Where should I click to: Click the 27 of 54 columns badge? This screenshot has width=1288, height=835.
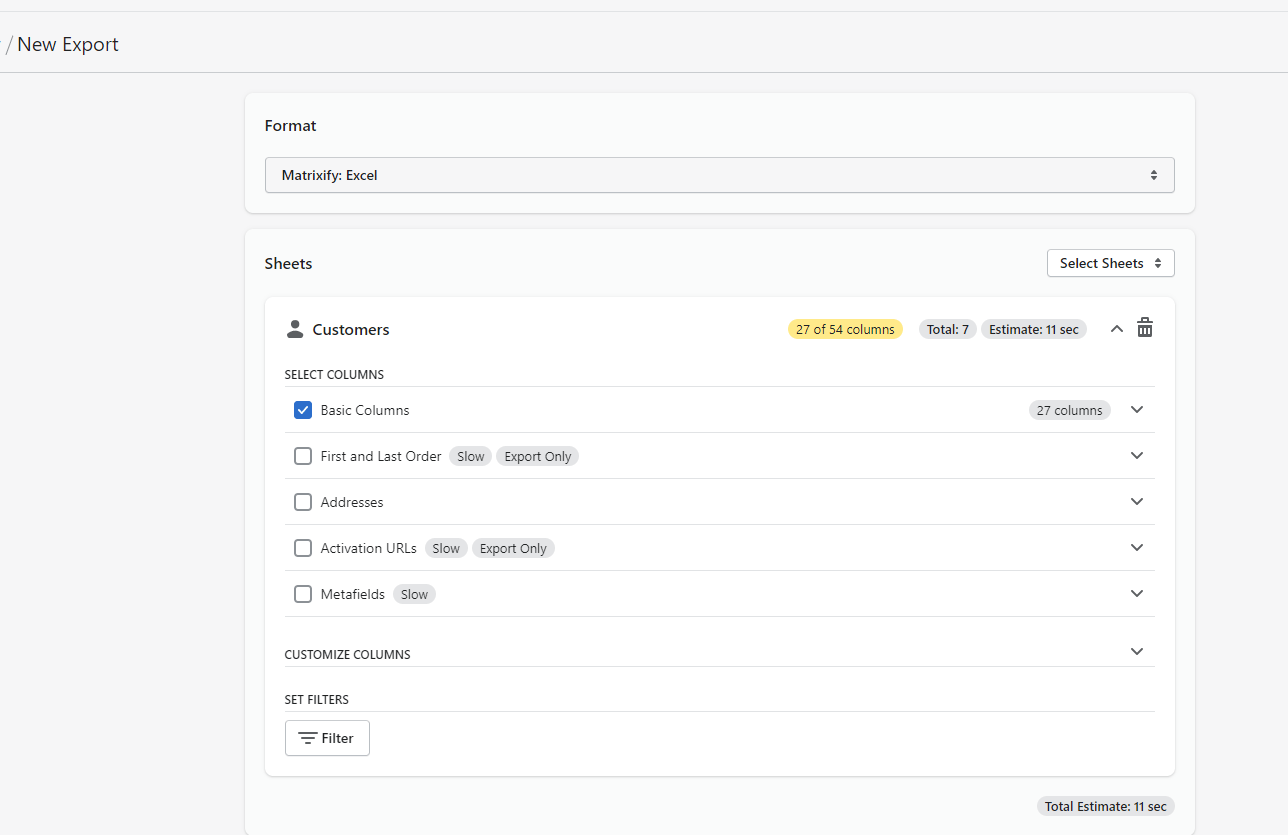pos(845,328)
